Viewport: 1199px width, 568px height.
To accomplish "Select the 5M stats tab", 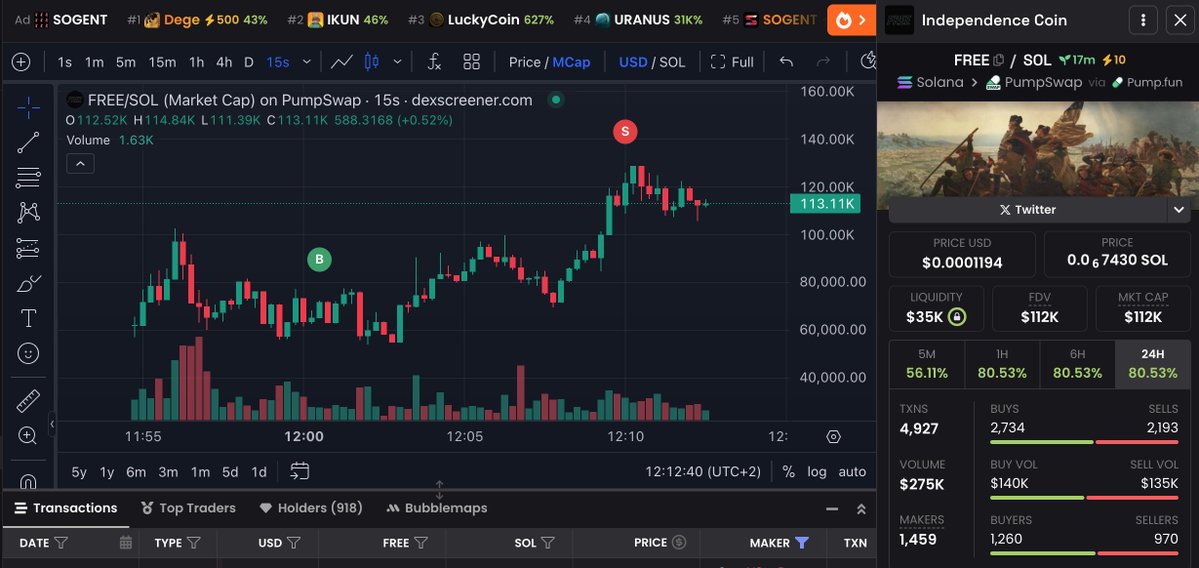I will pos(927,364).
